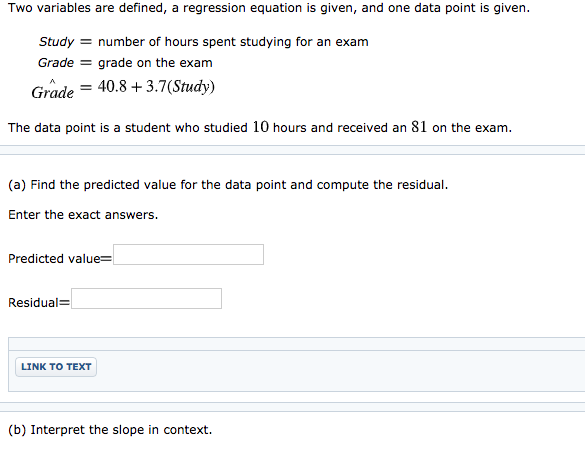
Task: Click the 'Enter the exact answers.' instruction
Action: coord(83,215)
